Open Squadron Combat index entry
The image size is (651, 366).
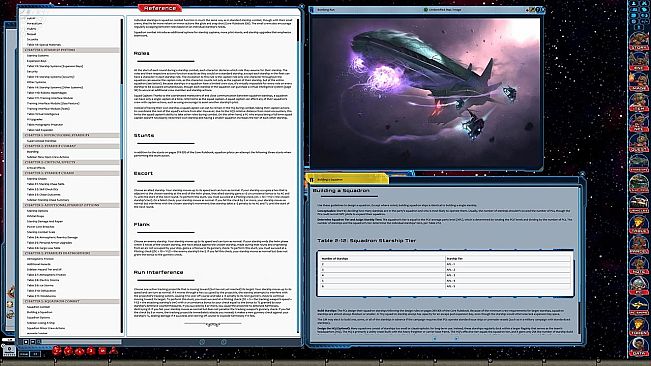[38, 307]
